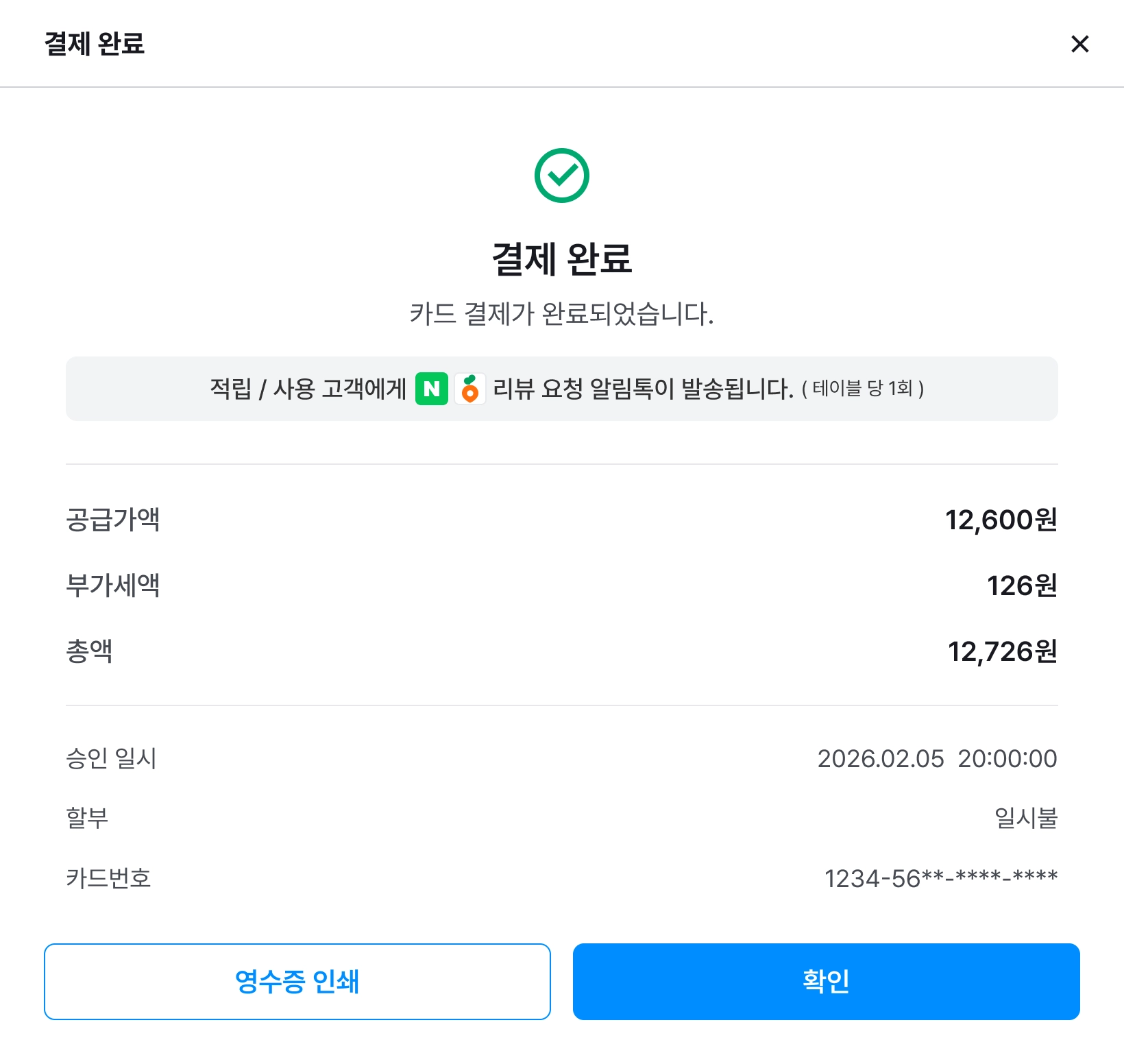Click the 리뷰 요청 알림톡 notice banner text

click(643, 389)
